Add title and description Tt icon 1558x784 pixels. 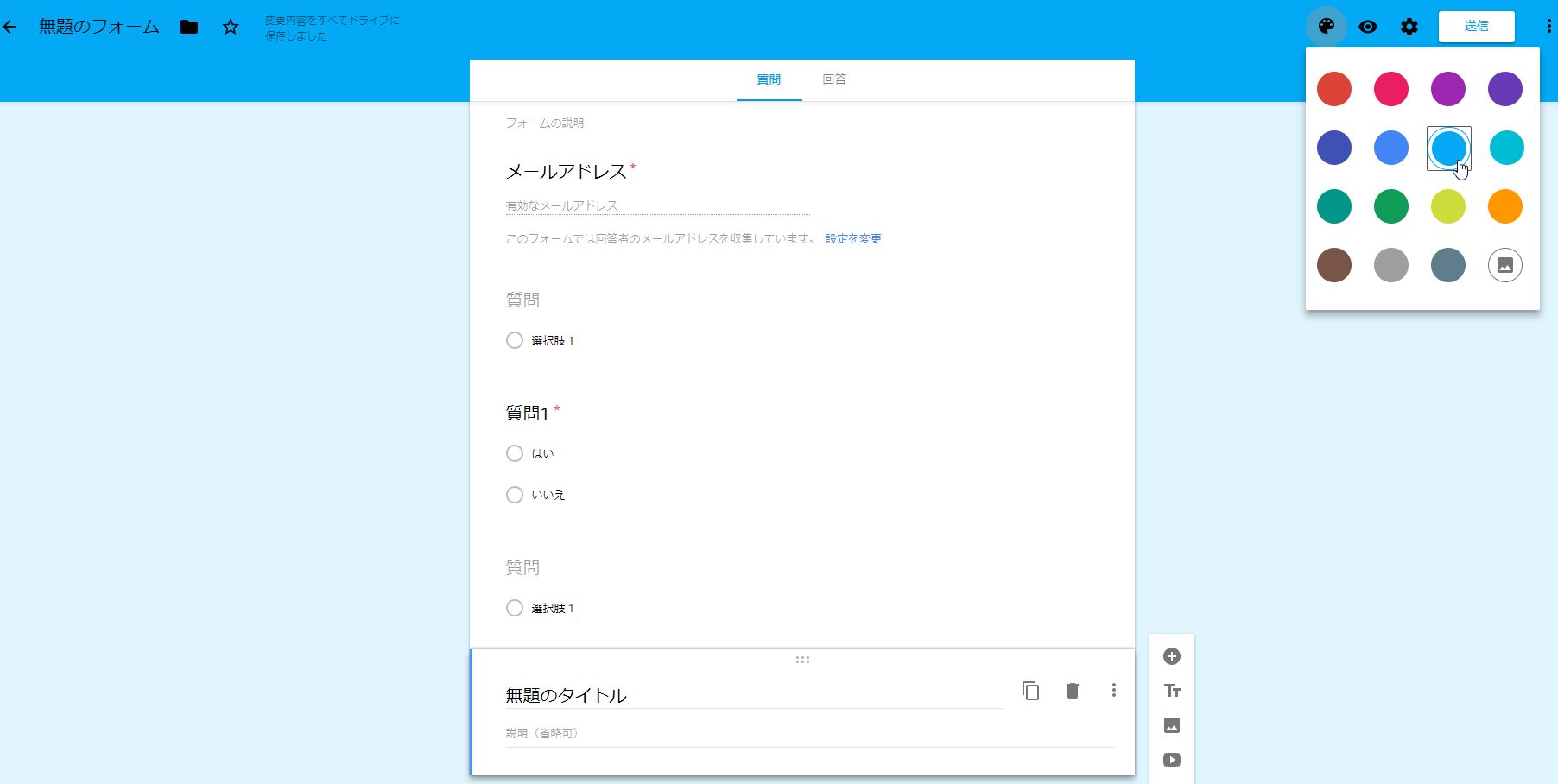[x=1172, y=691]
